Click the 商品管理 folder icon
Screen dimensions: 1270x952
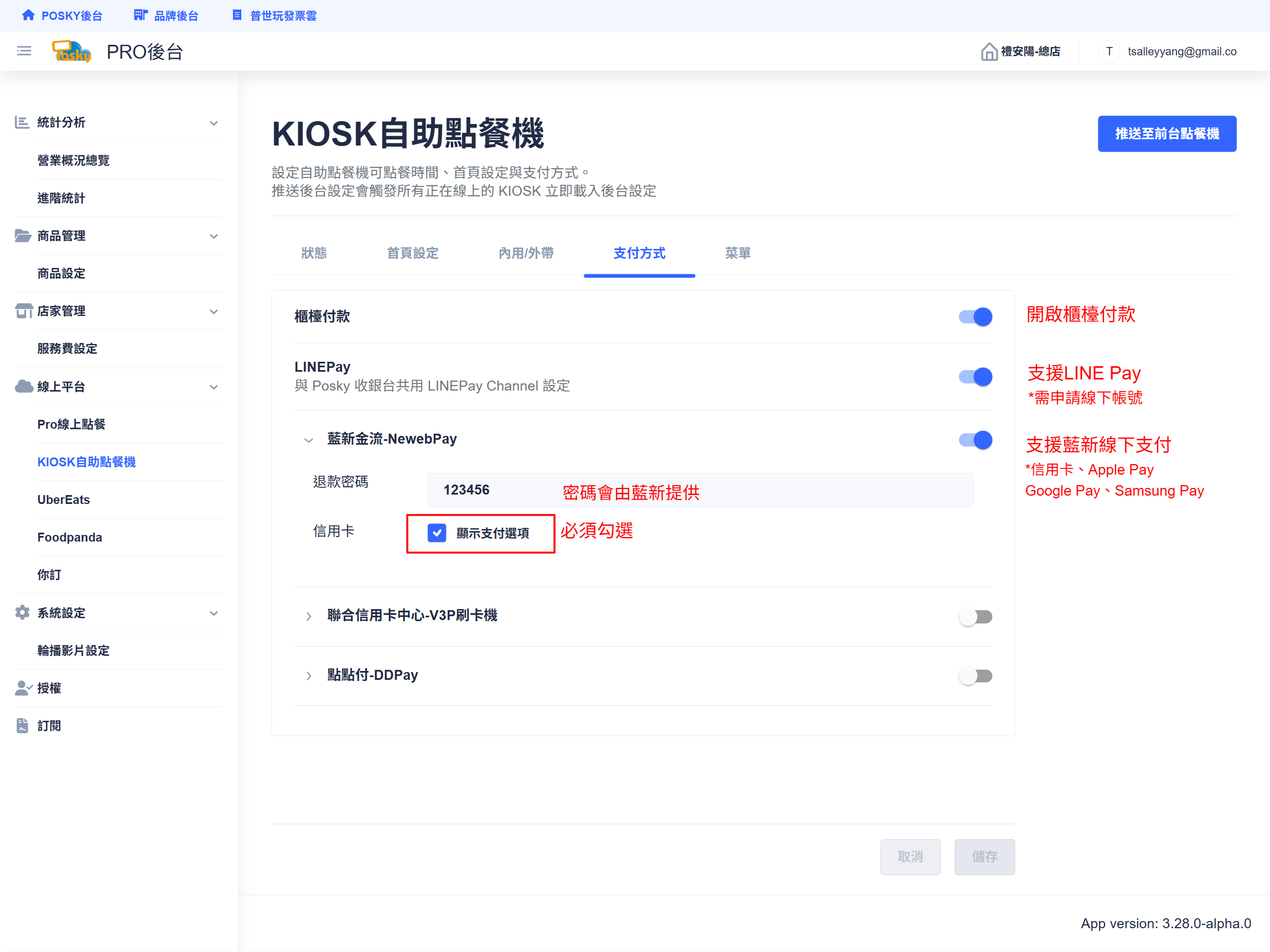coord(22,235)
